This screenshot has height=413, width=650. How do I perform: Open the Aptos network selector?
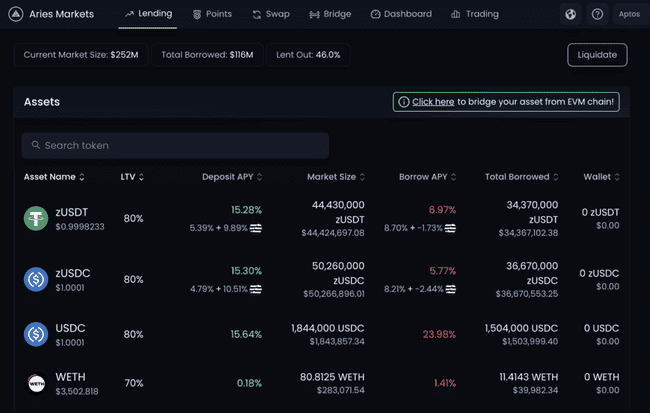point(629,14)
